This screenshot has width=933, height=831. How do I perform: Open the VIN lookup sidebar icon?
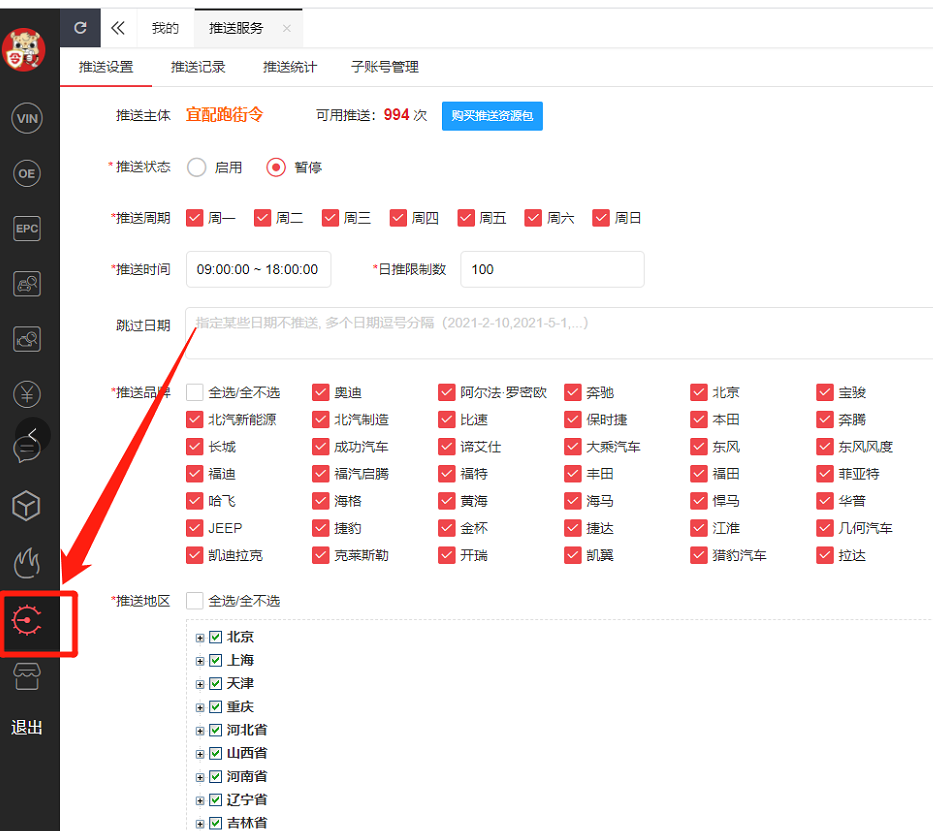(x=27, y=118)
